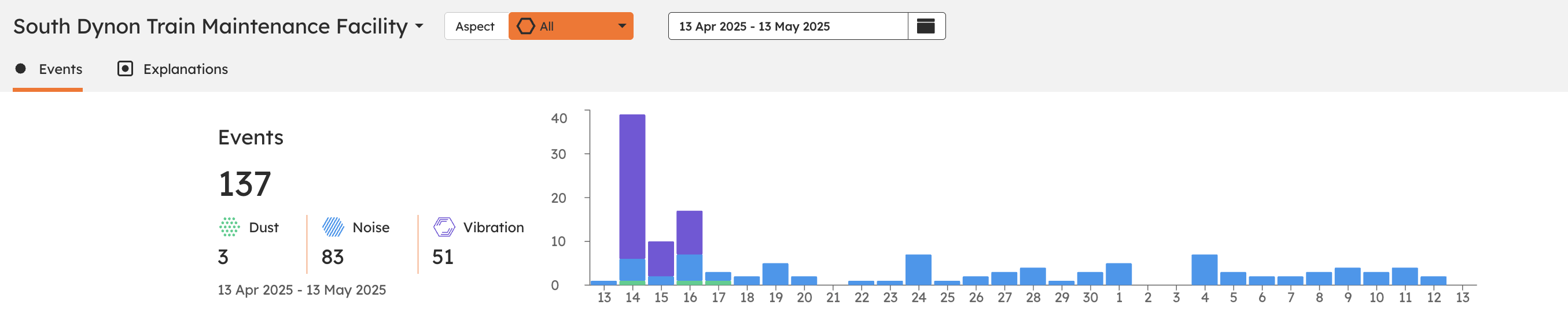This screenshot has height=327, width=1568.
Task: Click the blue Noise striped icon
Action: 333,226
